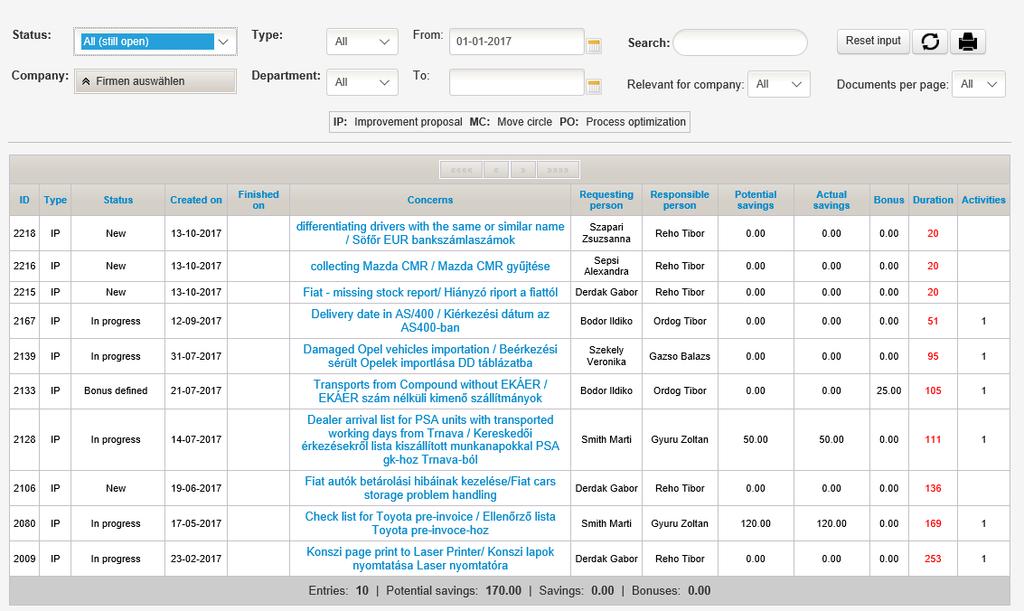The height and width of the screenshot is (611, 1024).
Task: Open the Documents per page dropdown
Action: point(978,84)
